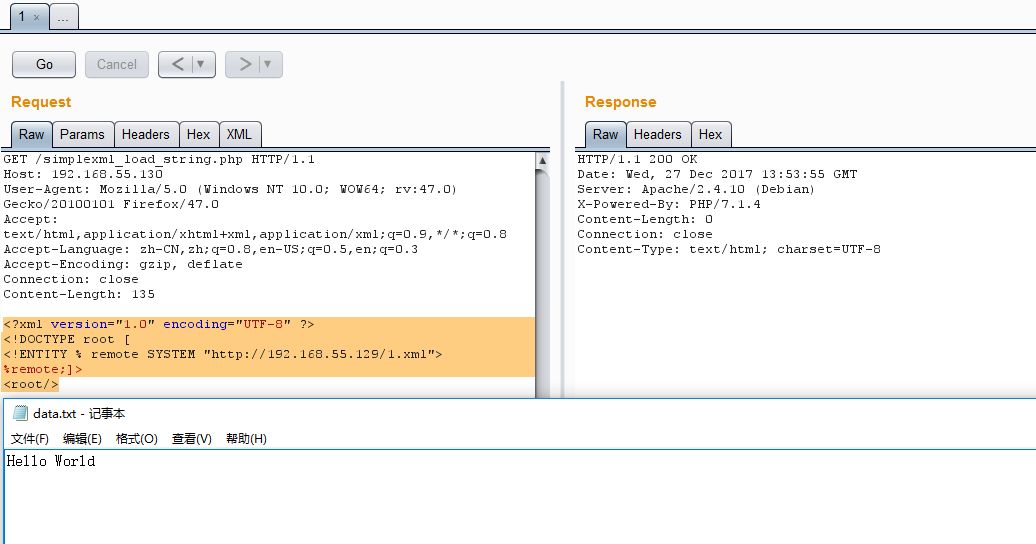Switch Request view to Params tab

point(83,134)
